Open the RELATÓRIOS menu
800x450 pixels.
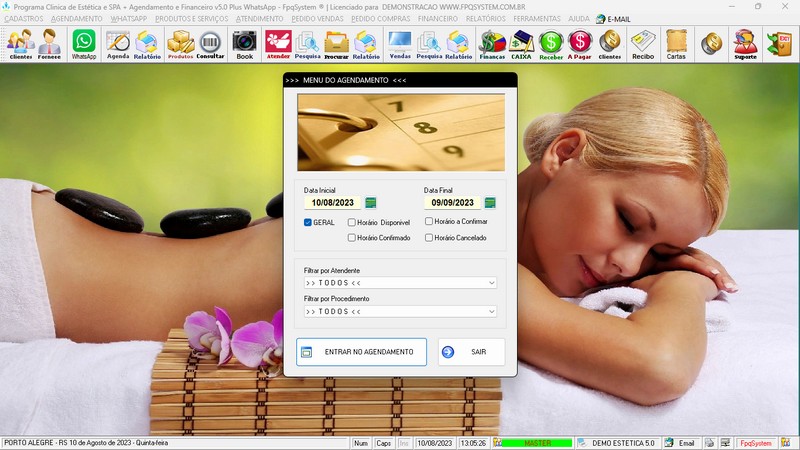pos(486,19)
